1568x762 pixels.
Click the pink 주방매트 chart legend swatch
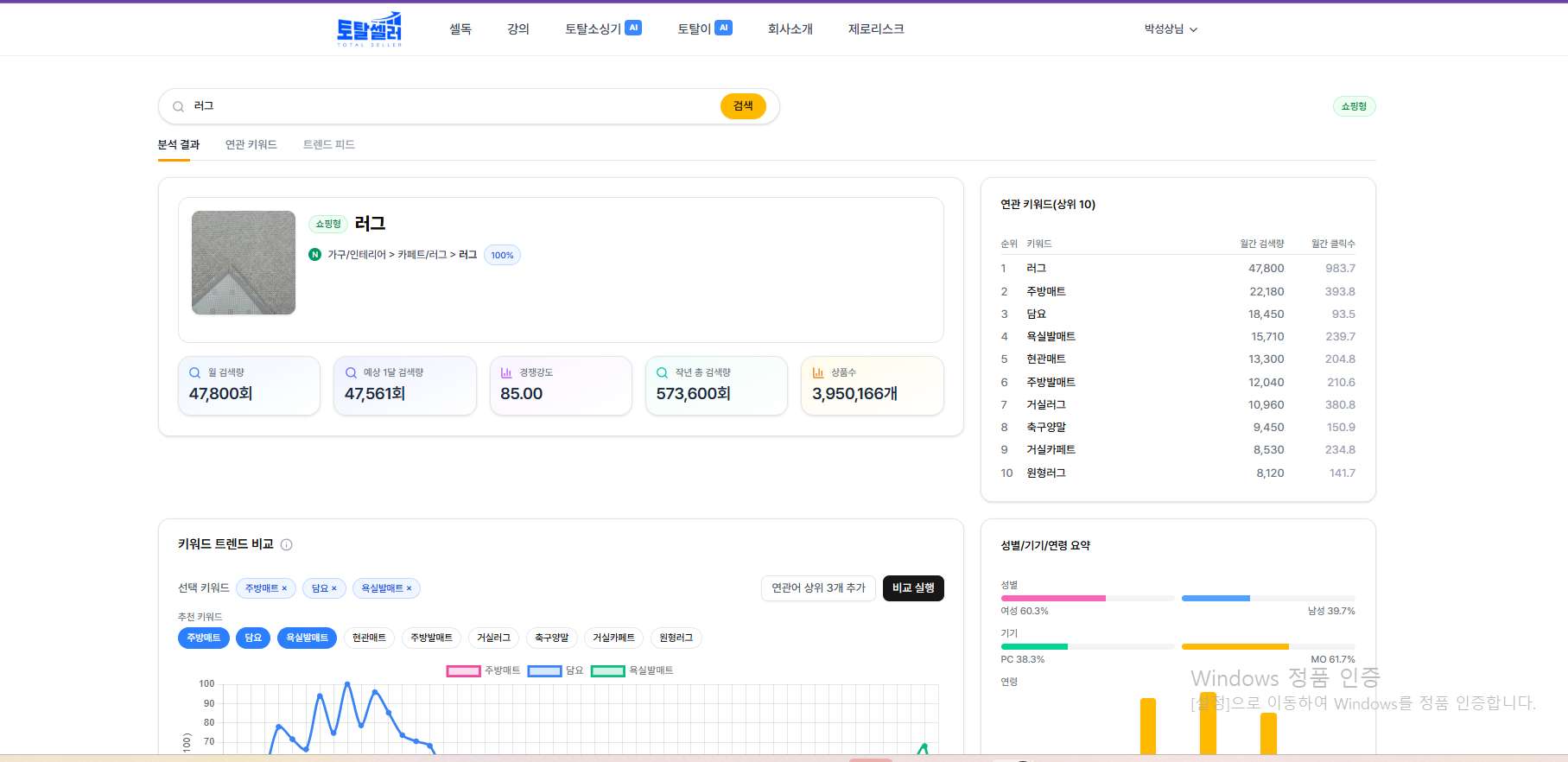(x=463, y=671)
